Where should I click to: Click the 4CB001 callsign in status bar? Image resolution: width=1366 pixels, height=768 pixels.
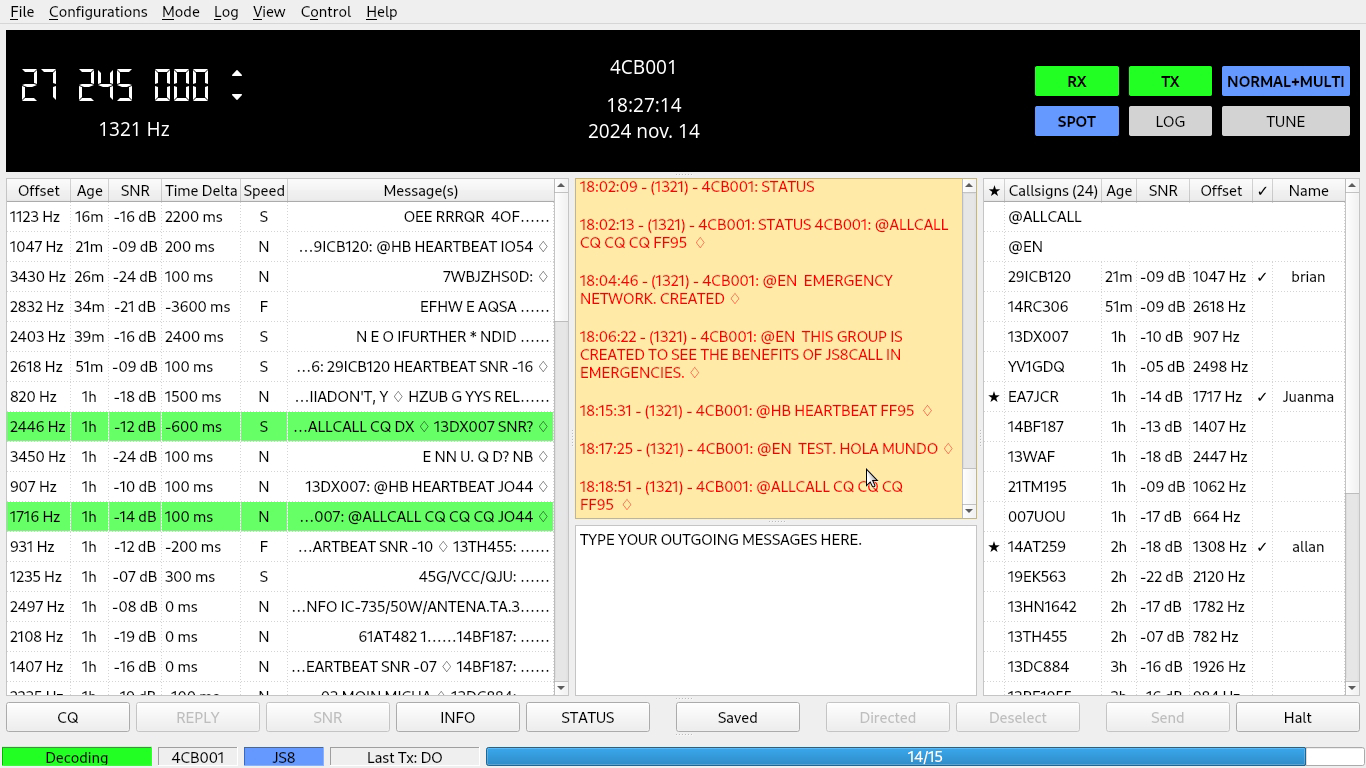tap(198, 757)
